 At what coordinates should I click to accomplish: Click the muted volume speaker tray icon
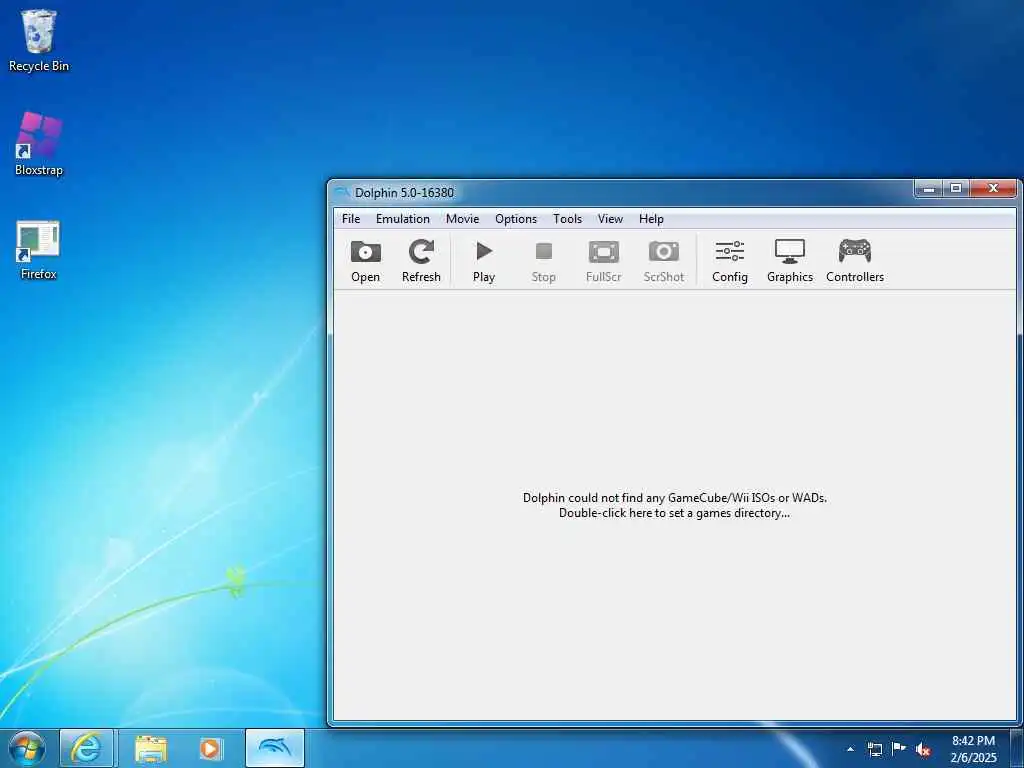(923, 749)
